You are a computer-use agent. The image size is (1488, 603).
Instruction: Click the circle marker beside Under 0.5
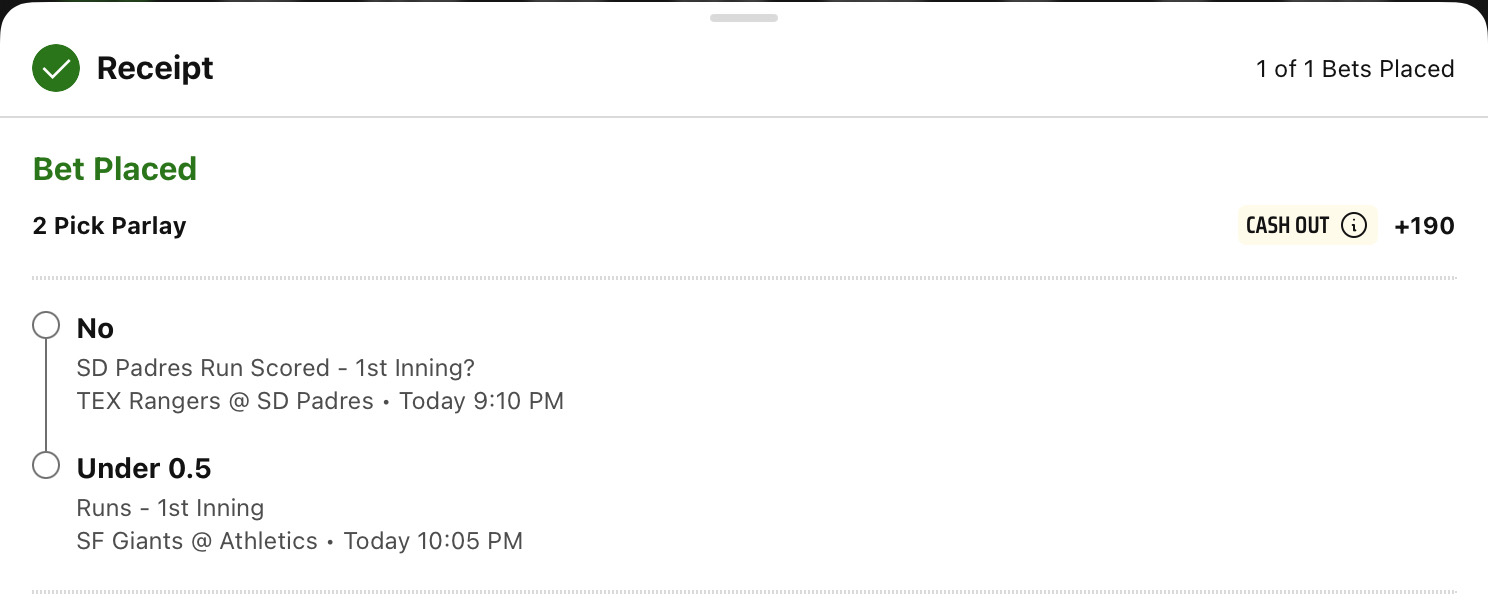46,466
